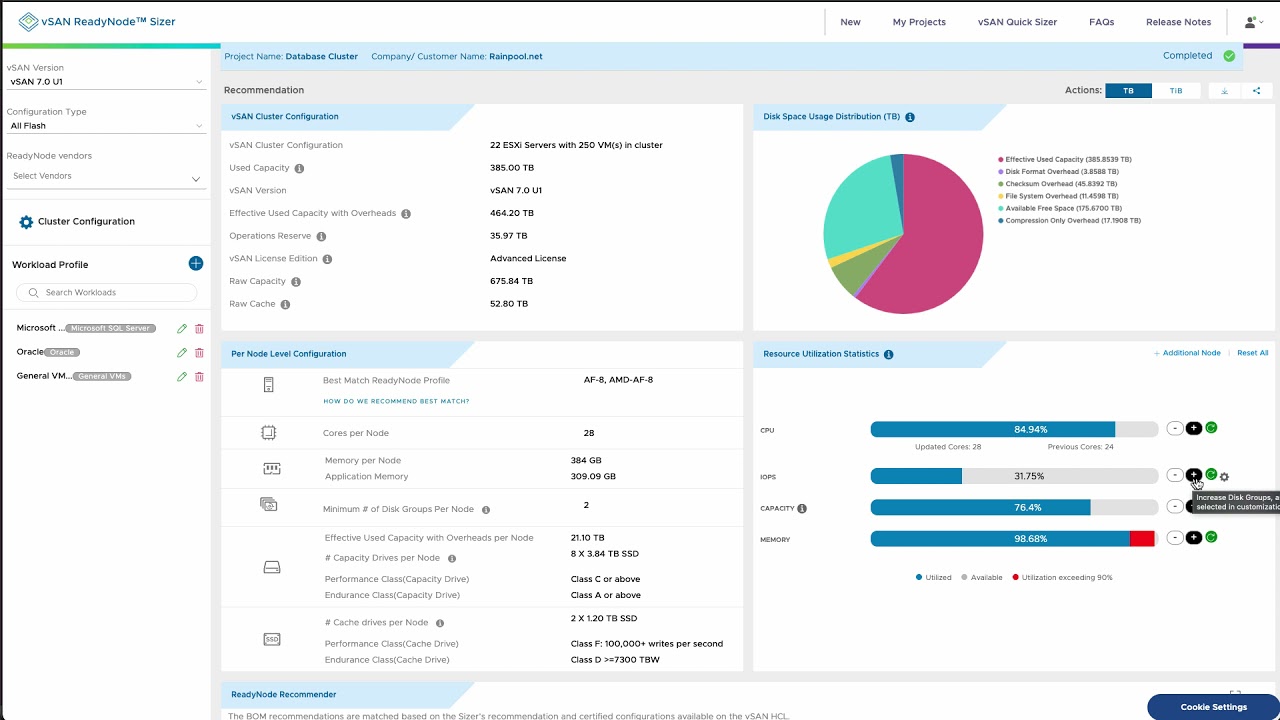Delete the Oracle workload
The height and width of the screenshot is (720, 1280).
199,353
